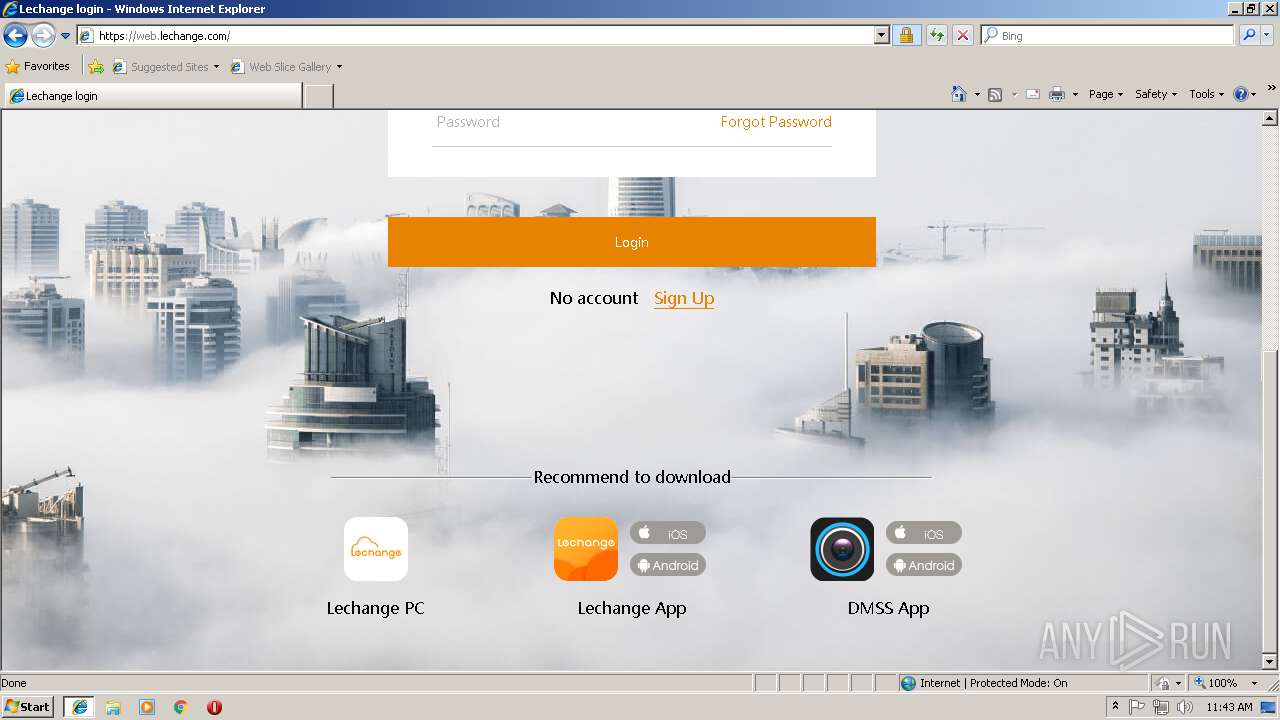1280x720 pixels.
Task: Open the Safety menu
Action: [x=1156, y=94]
